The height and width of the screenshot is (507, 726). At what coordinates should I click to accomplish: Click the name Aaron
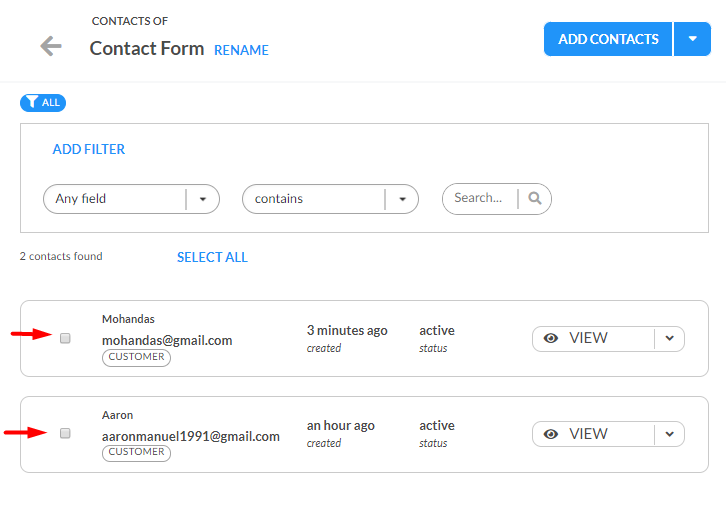(118, 415)
